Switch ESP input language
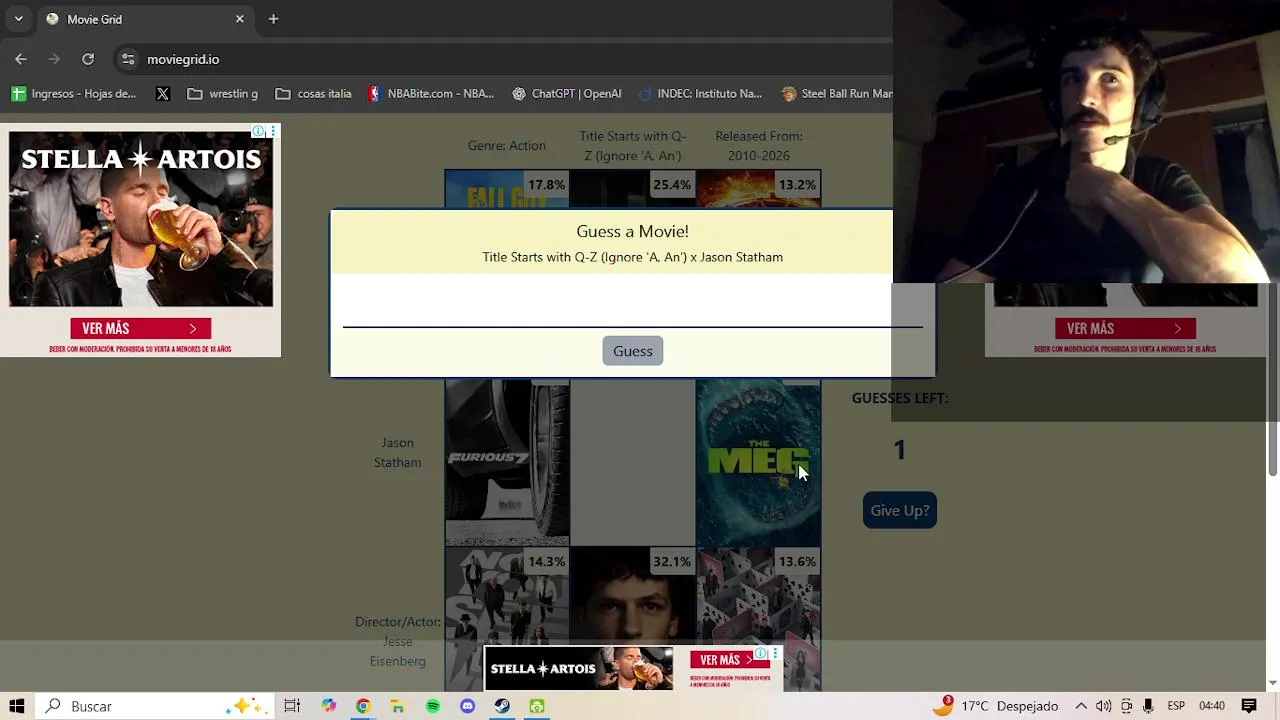Viewport: 1280px width, 720px height. point(1176,706)
